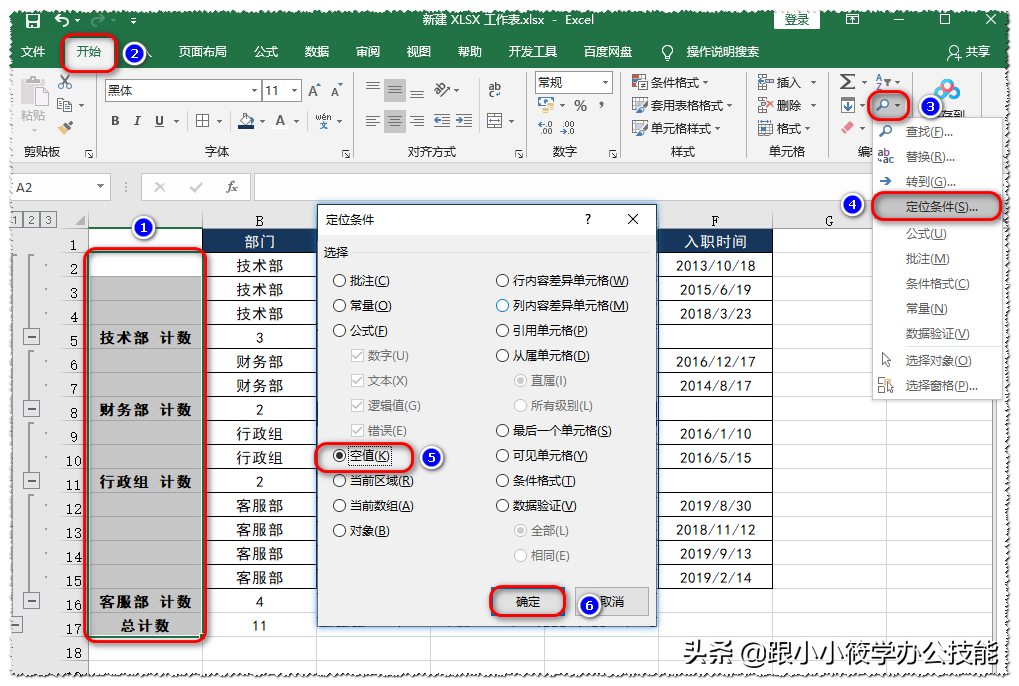Click the 取消 button in dialog
The width and height of the screenshot is (1019, 686).
[612, 602]
